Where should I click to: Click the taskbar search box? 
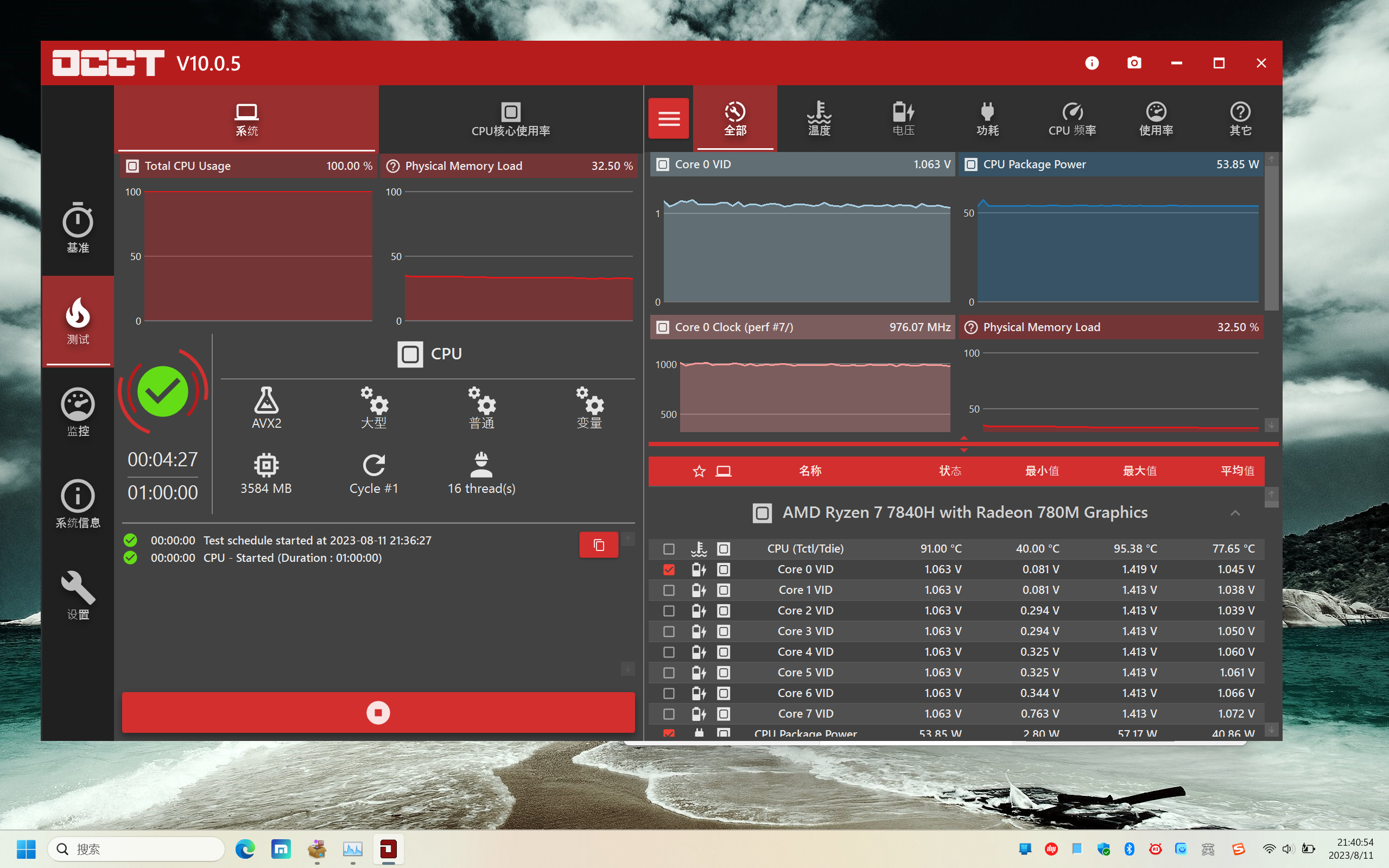click(136, 848)
